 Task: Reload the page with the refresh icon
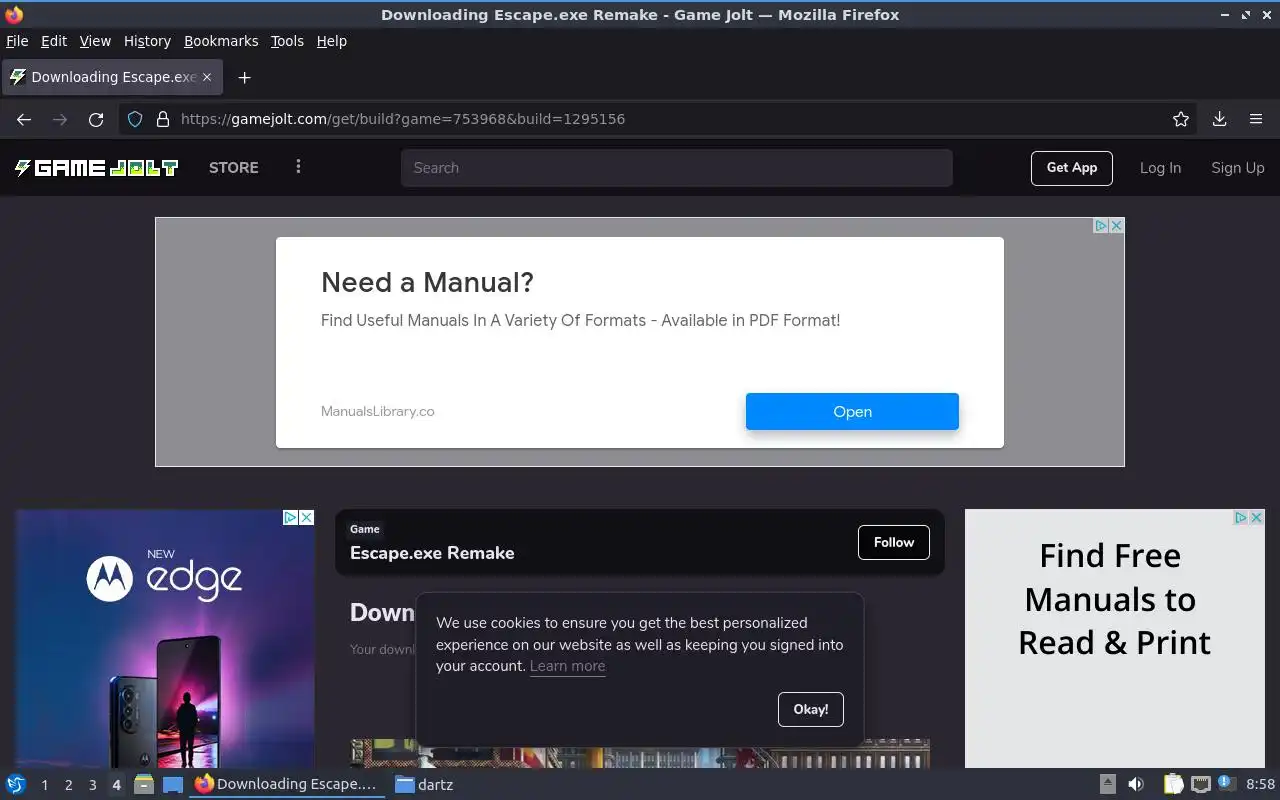tap(96, 119)
